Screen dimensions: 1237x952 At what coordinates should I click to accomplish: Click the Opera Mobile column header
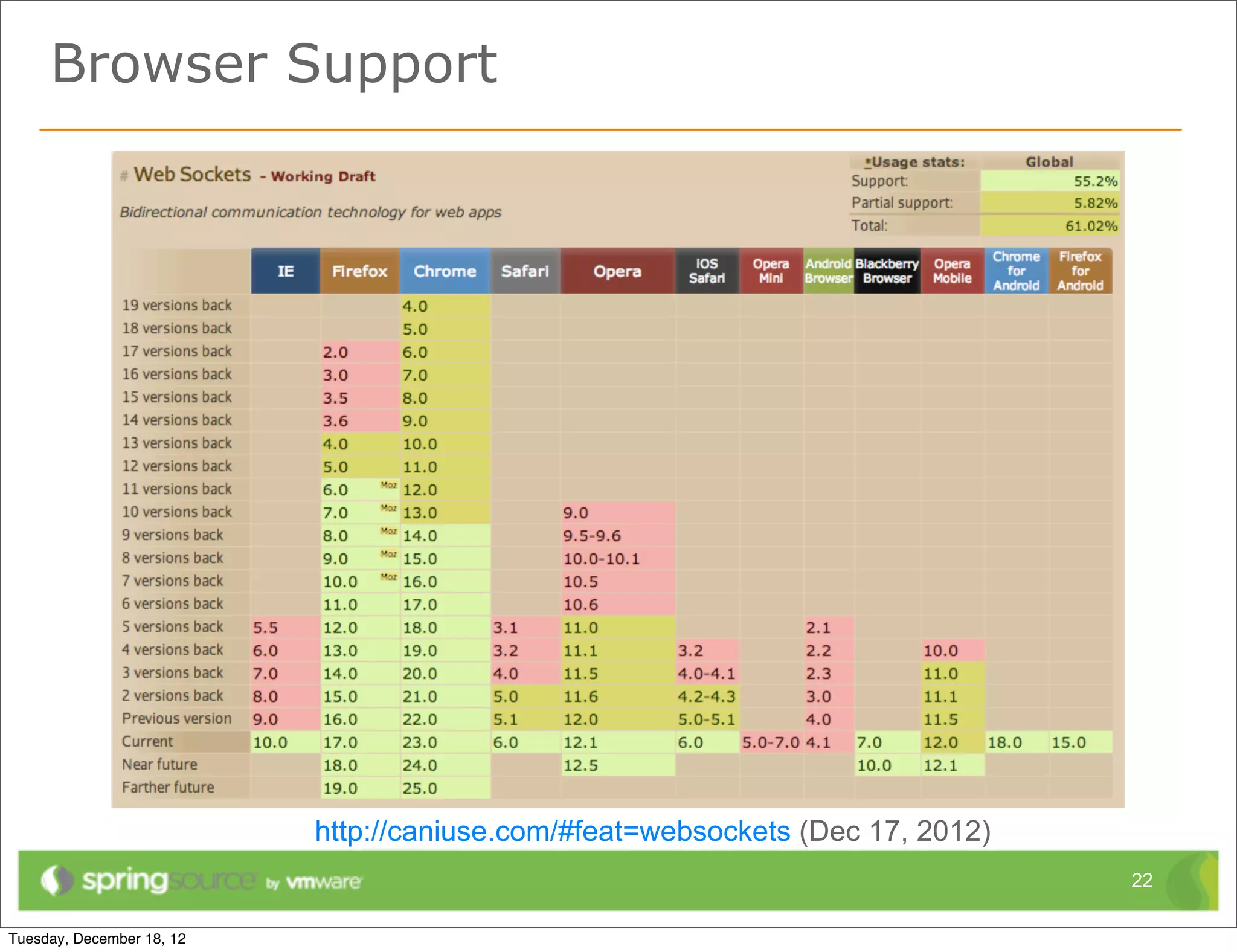953,271
